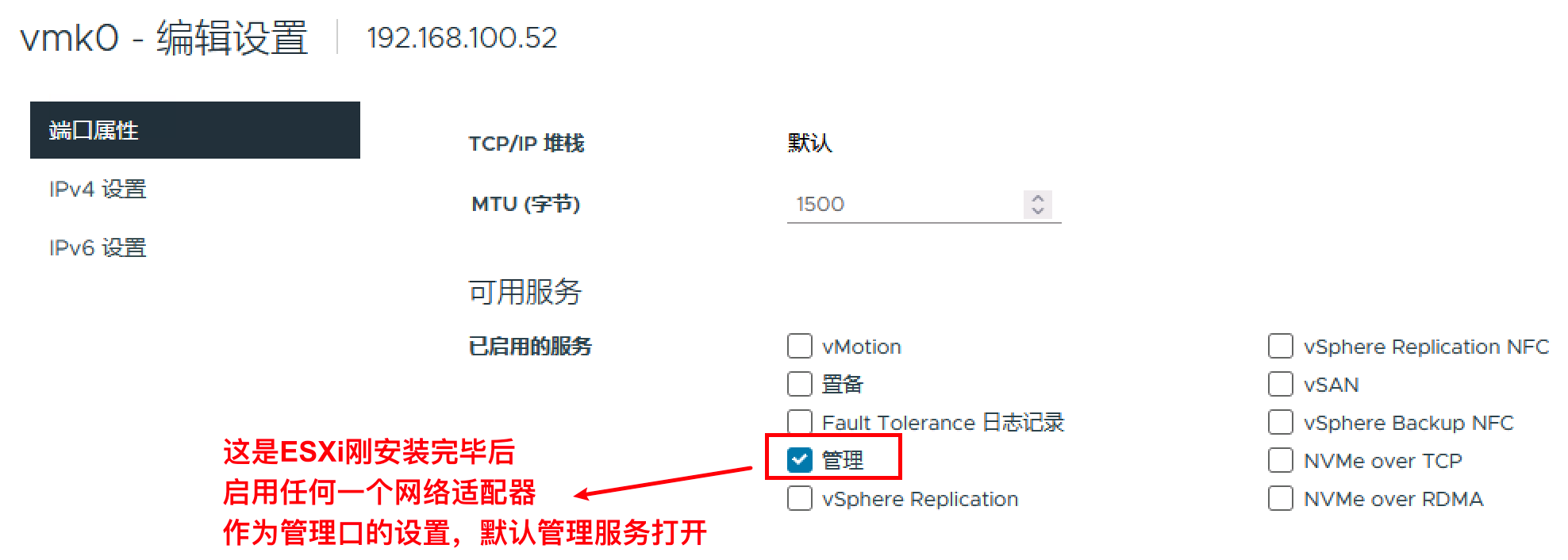Check vSphere Backup NFC option
Image resolution: width=1568 pixels, height=560 pixels.
point(1281,422)
